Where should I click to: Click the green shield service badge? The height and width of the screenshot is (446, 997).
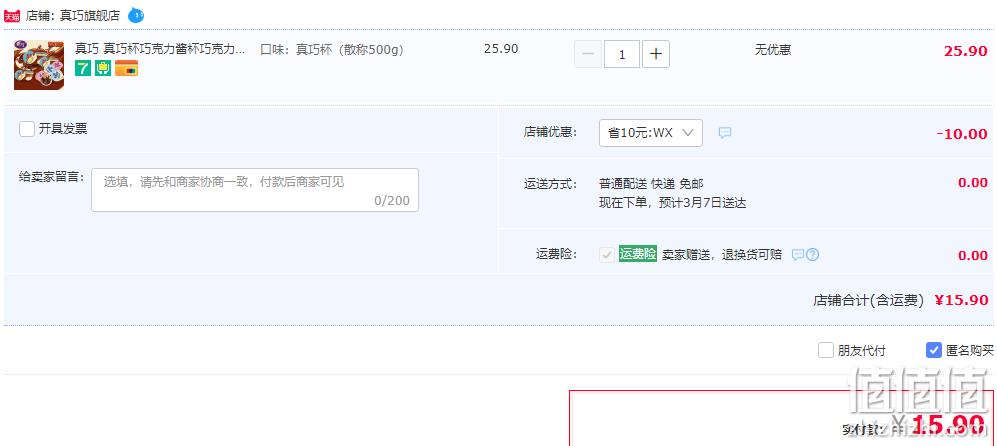(x=103, y=68)
